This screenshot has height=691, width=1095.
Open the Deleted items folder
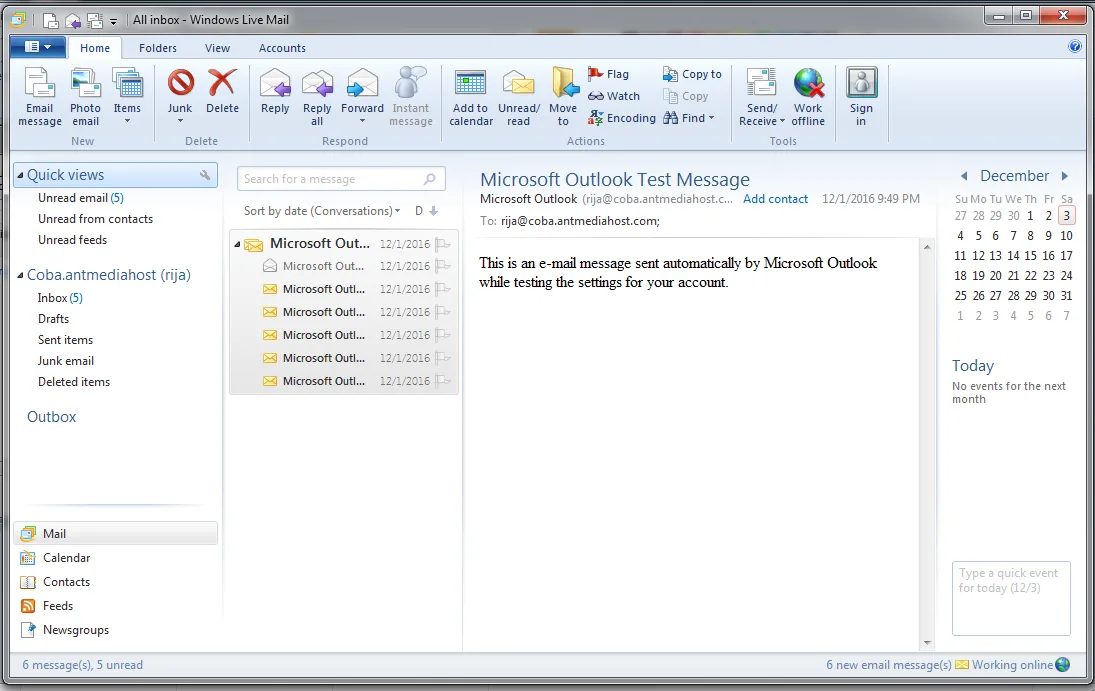pos(74,381)
